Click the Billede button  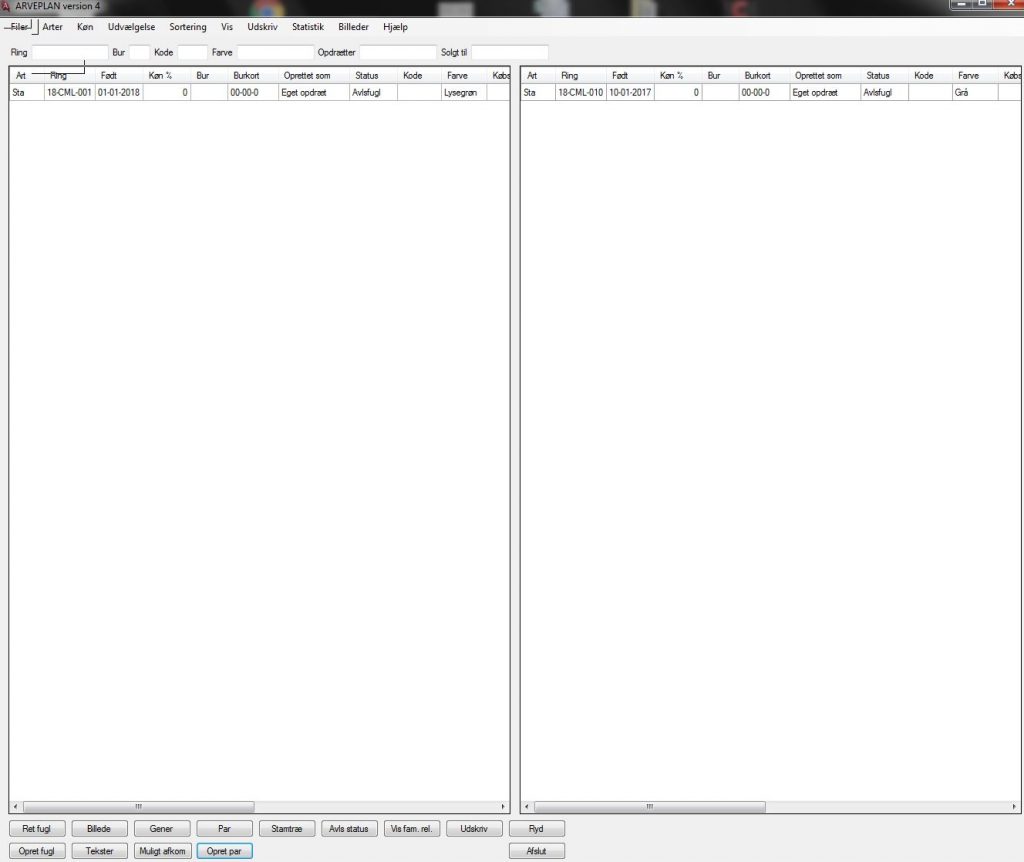[99, 829]
